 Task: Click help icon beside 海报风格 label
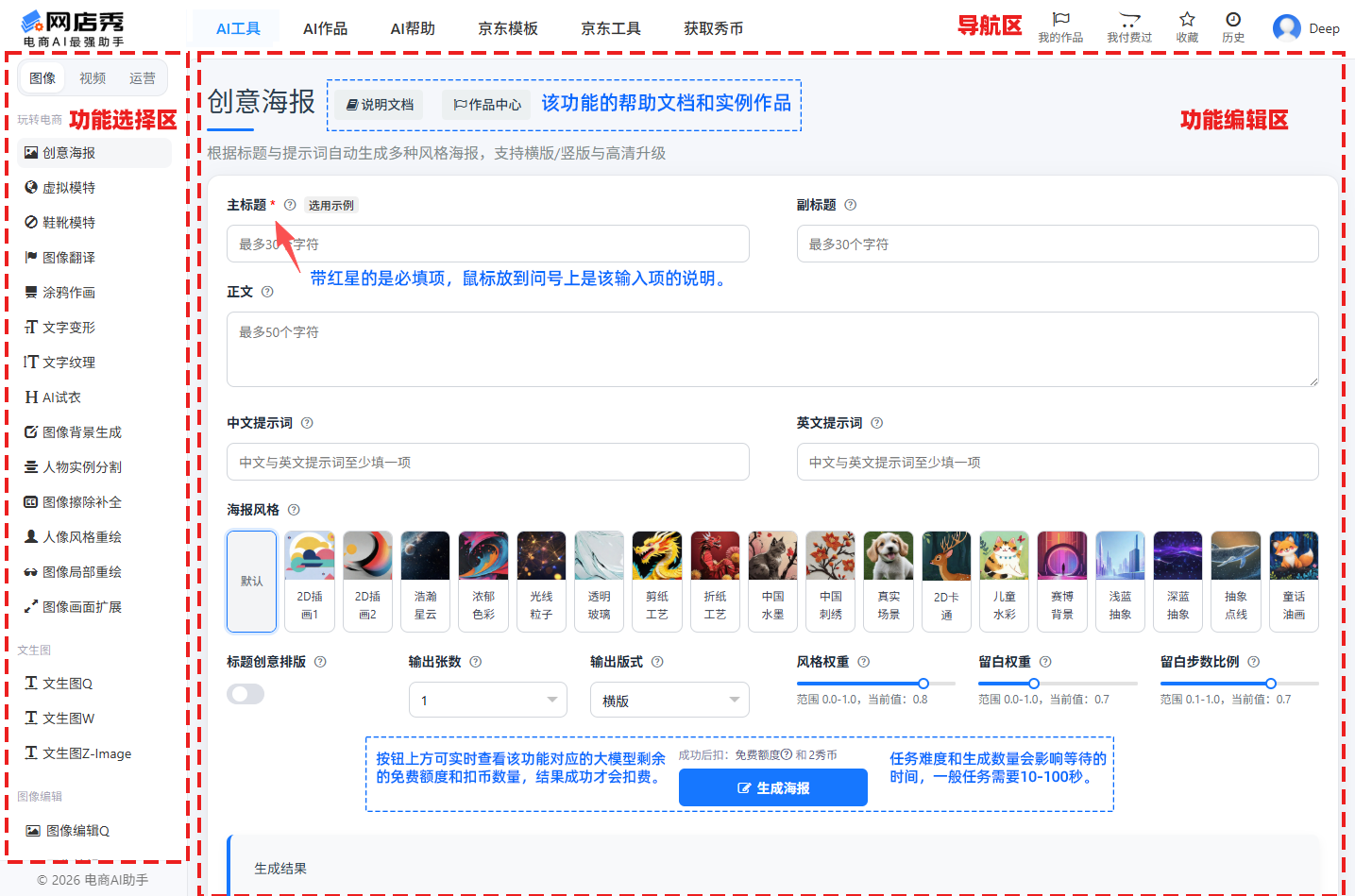point(294,510)
